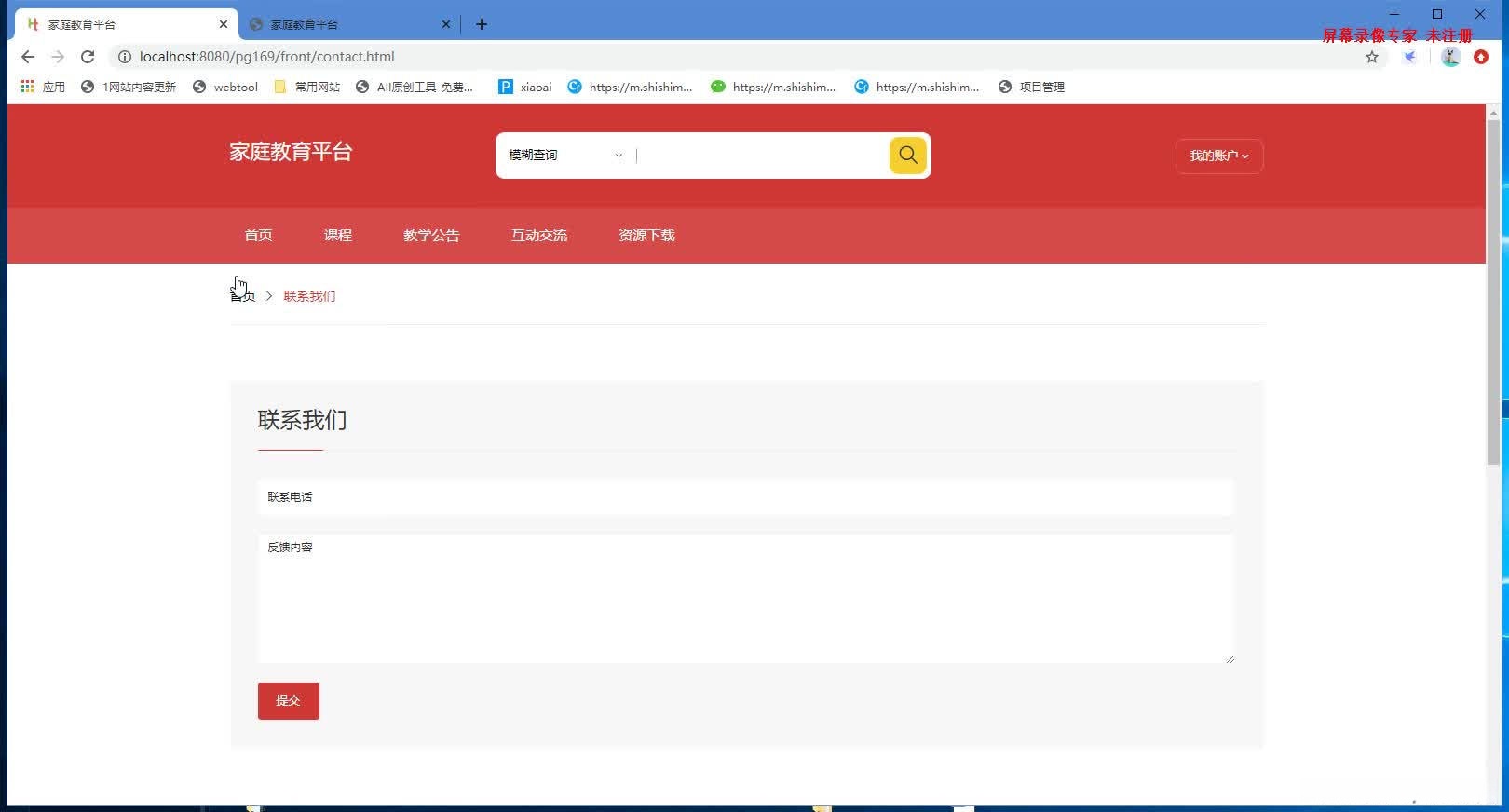Close the first 家庭教育平台 tab
Image resolution: width=1509 pixels, height=812 pixels.
(224, 24)
